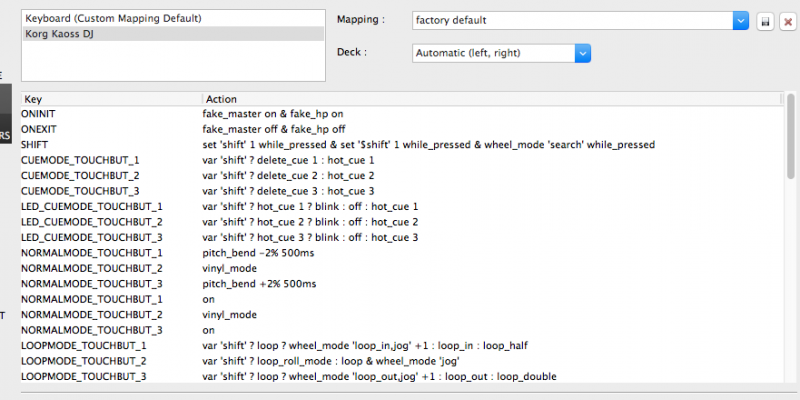Select Korg Kaoss DJ in the device list
The height and width of the screenshot is (400, 800).
pyautogui.click(x=172, y=33)
